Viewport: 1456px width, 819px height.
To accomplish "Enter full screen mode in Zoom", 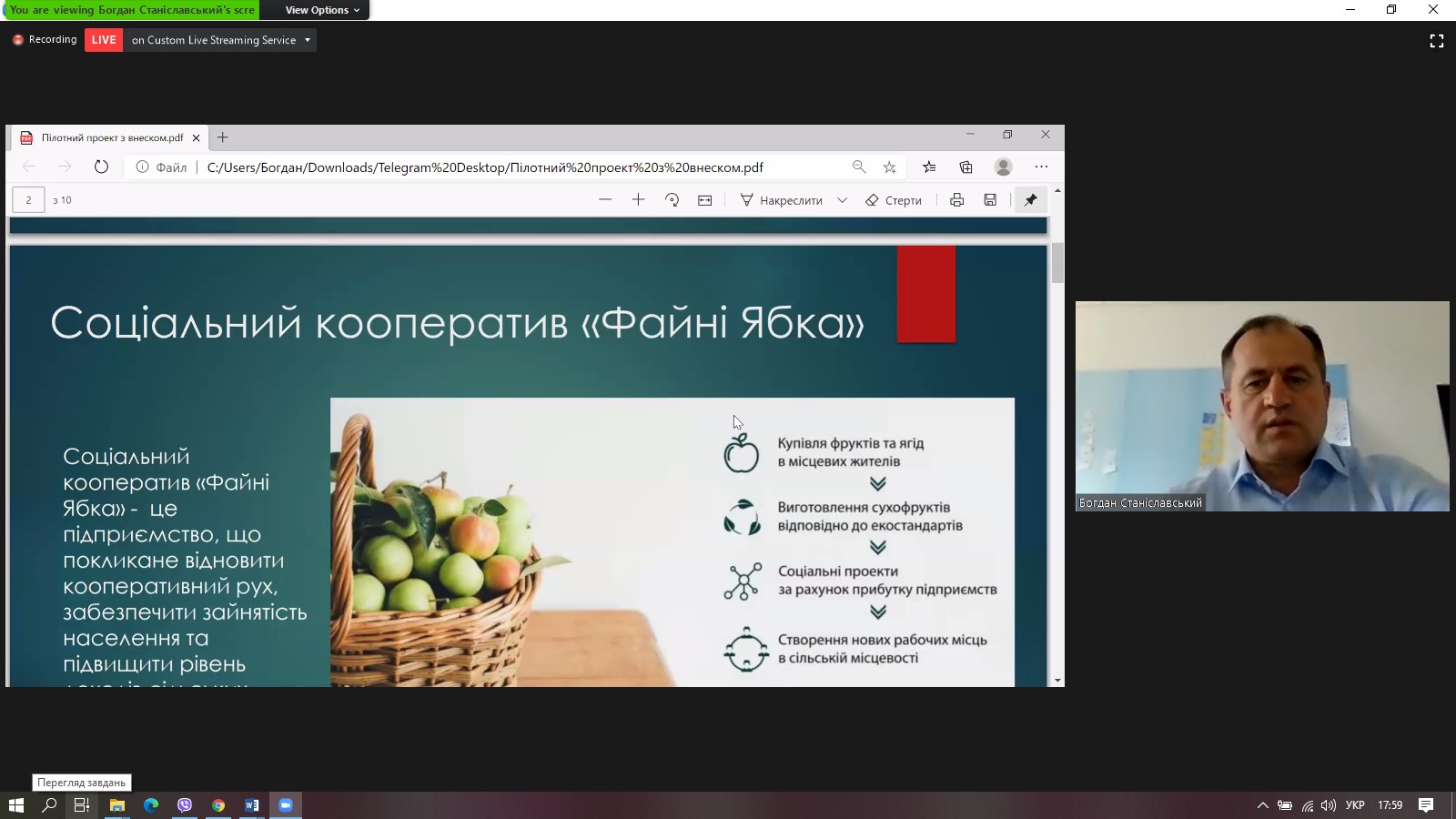I will 1437,41.
